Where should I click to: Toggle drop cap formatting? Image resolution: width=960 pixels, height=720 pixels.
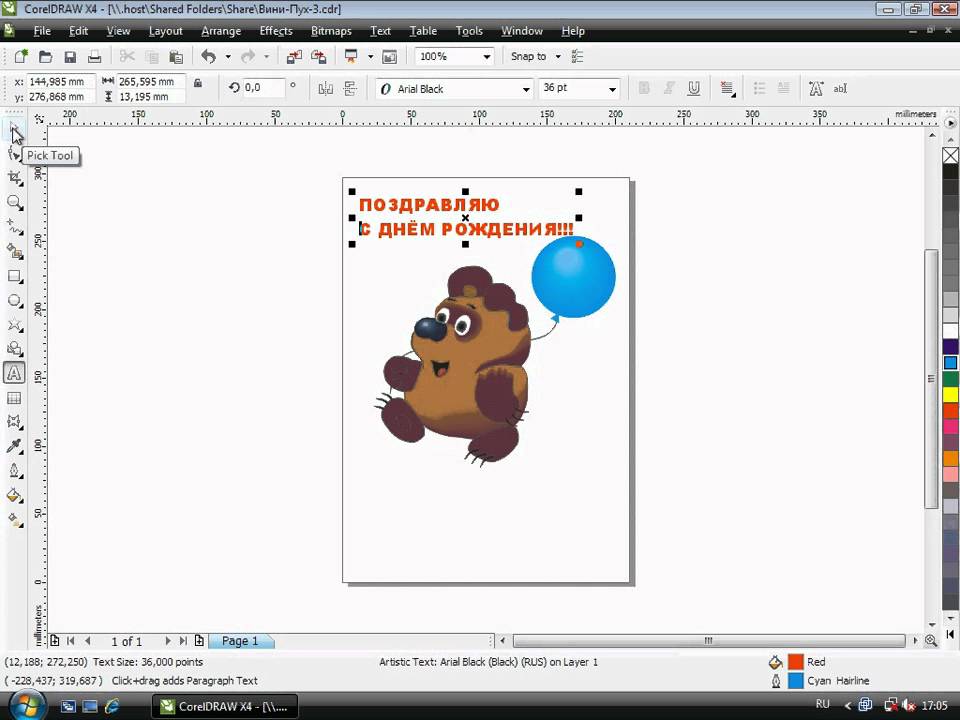pos(784,88)
